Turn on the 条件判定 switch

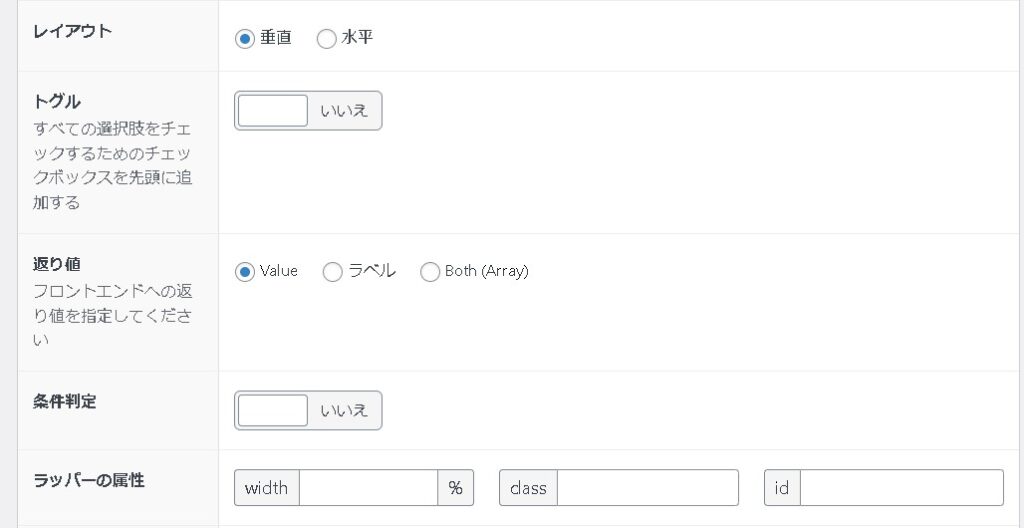point(308,410)
